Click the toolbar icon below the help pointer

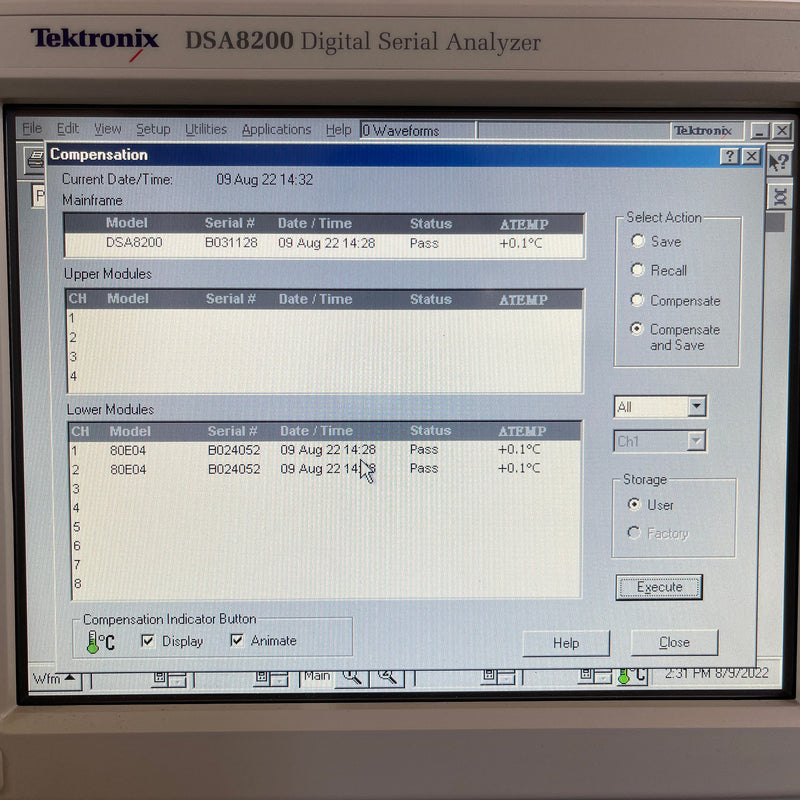(780, 196)
